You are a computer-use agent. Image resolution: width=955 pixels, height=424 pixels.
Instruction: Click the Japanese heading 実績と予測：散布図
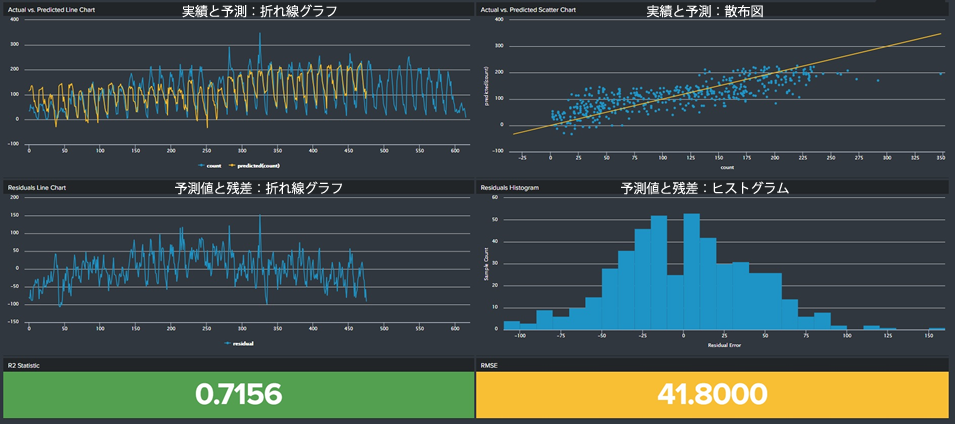711,12
